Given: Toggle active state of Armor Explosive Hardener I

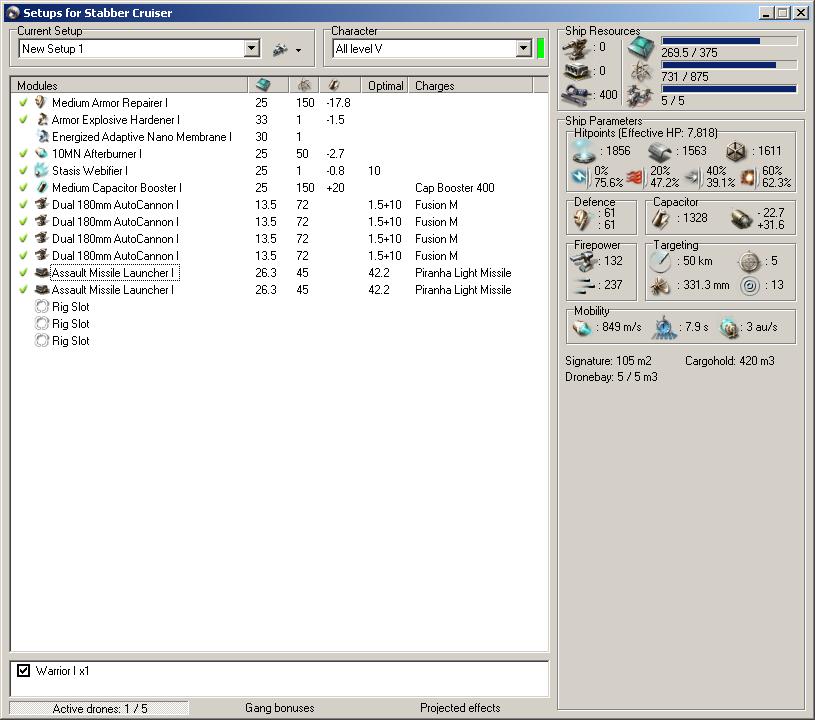Looking at the screenshot, I should click(23, 120).
